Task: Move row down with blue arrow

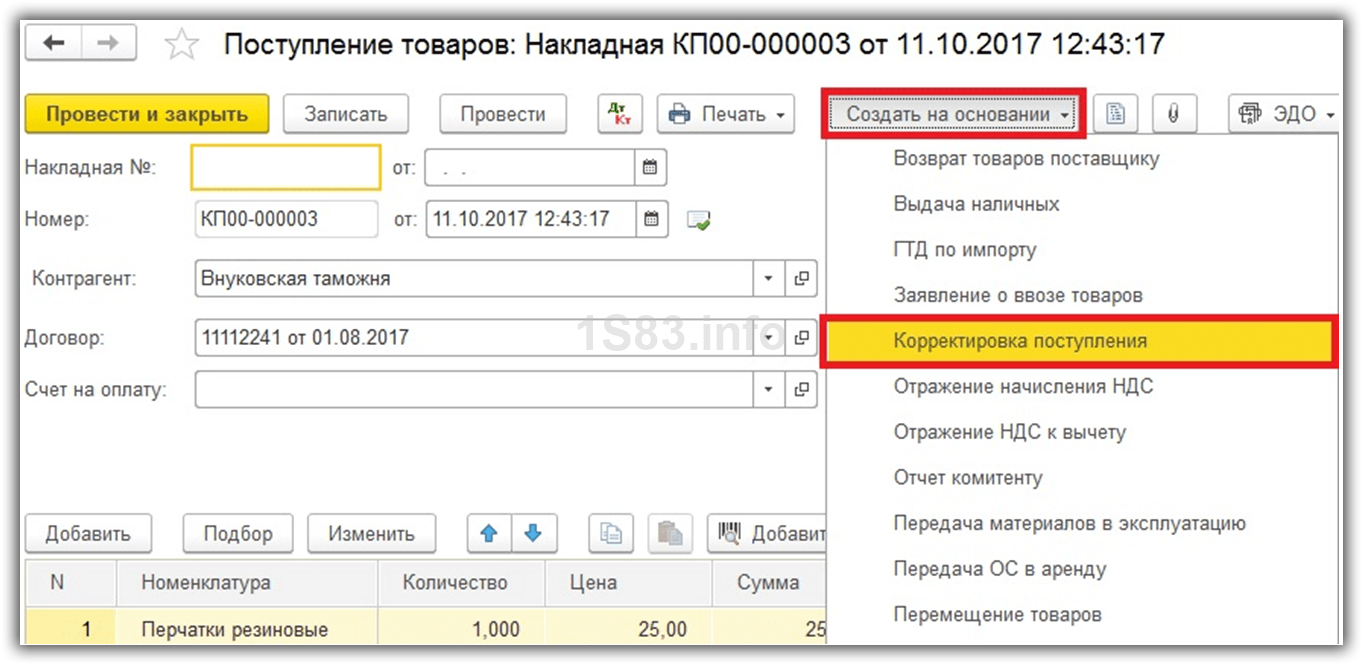Action: pos(534,534)
